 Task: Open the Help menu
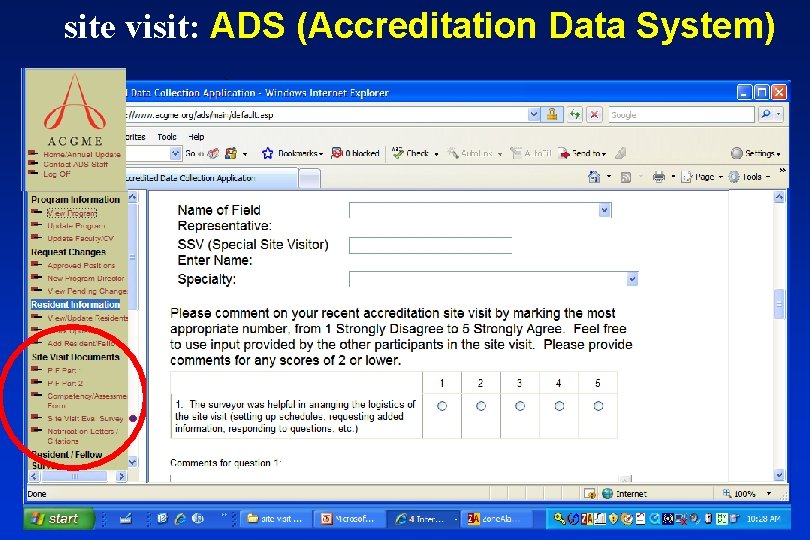[196, 137]
